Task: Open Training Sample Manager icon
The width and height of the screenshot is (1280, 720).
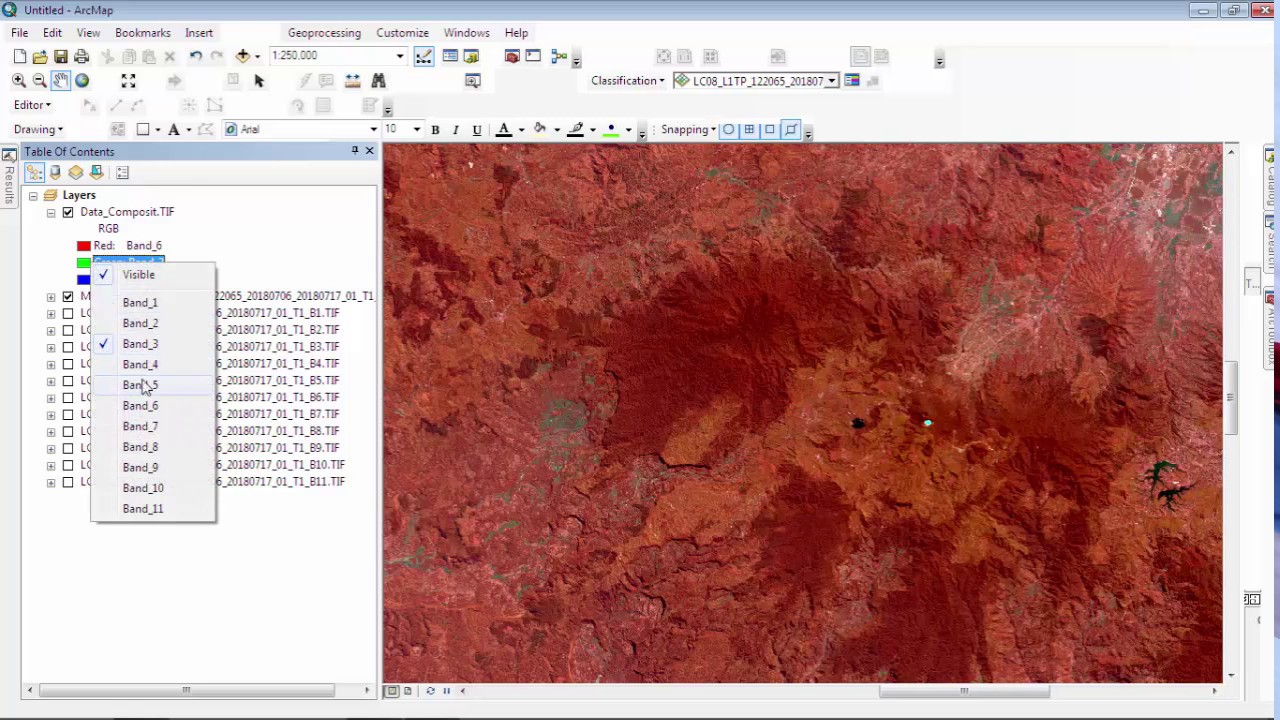Action: coord(852,81)
